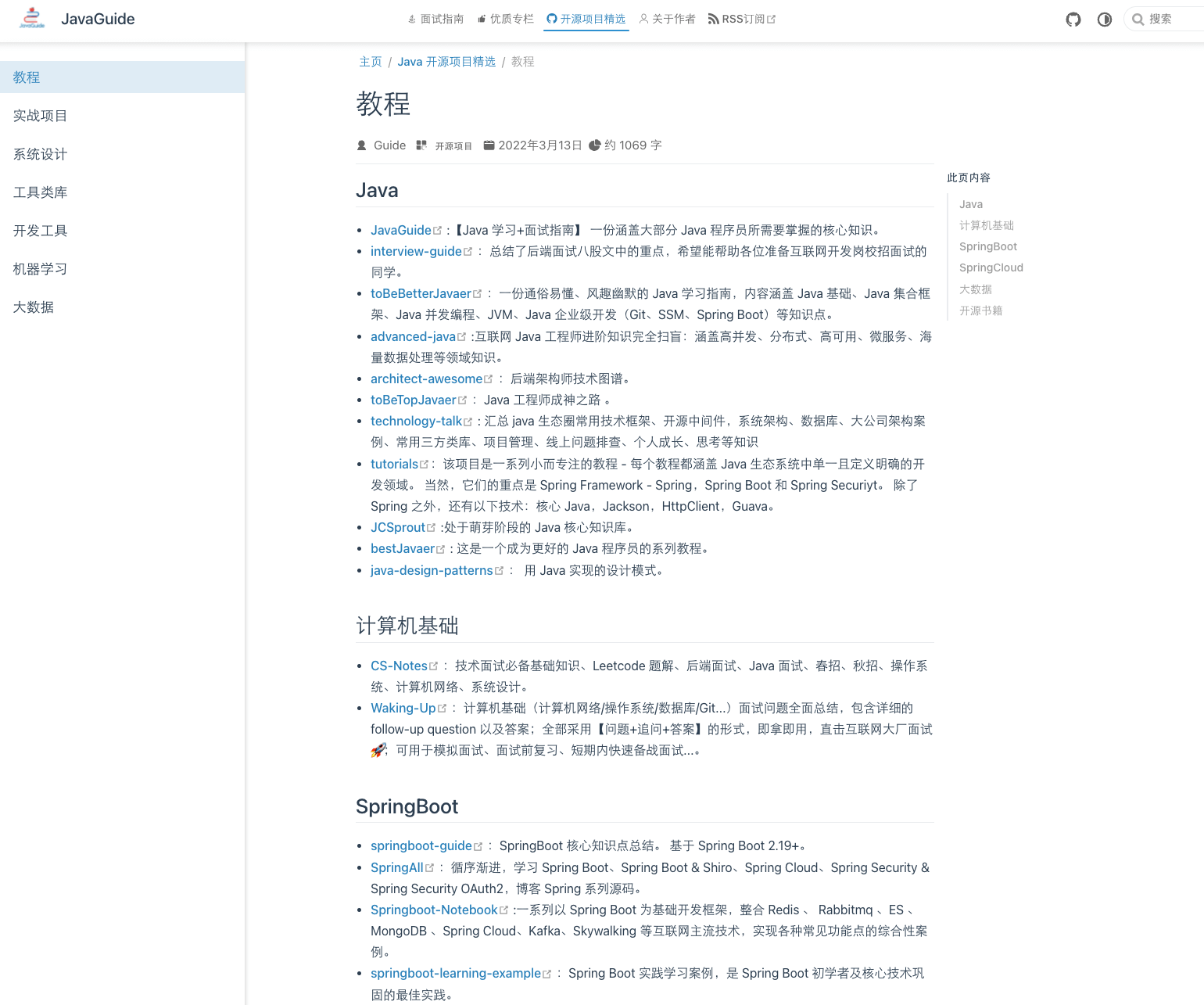
Task: Click the rocket emoji in Waking-Up description
Action: [378, 751]
